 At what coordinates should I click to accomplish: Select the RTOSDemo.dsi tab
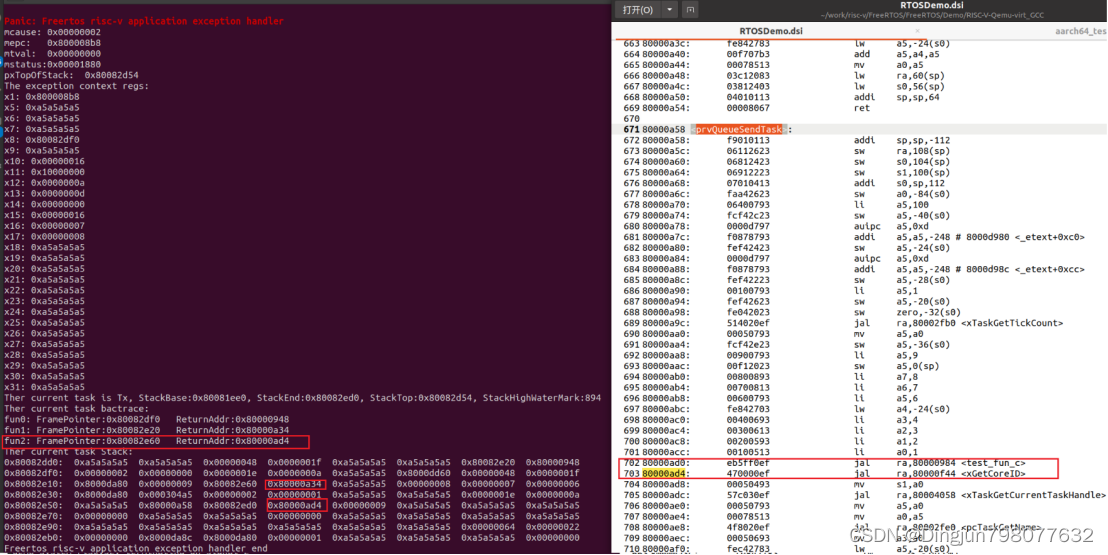[x=770, y=31]
